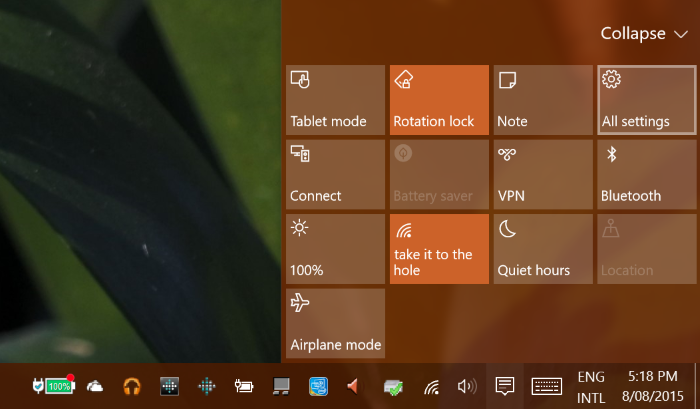
Task: Enable Bluetooth quick action
Action: point(647,175)
